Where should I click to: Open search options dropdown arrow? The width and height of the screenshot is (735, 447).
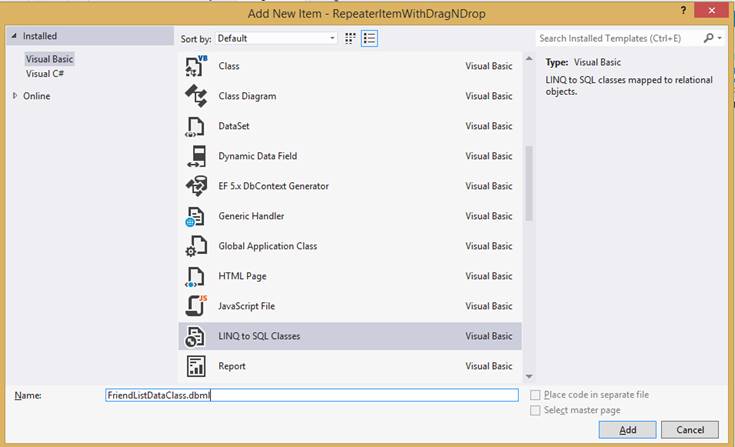[x=720, y=38]
